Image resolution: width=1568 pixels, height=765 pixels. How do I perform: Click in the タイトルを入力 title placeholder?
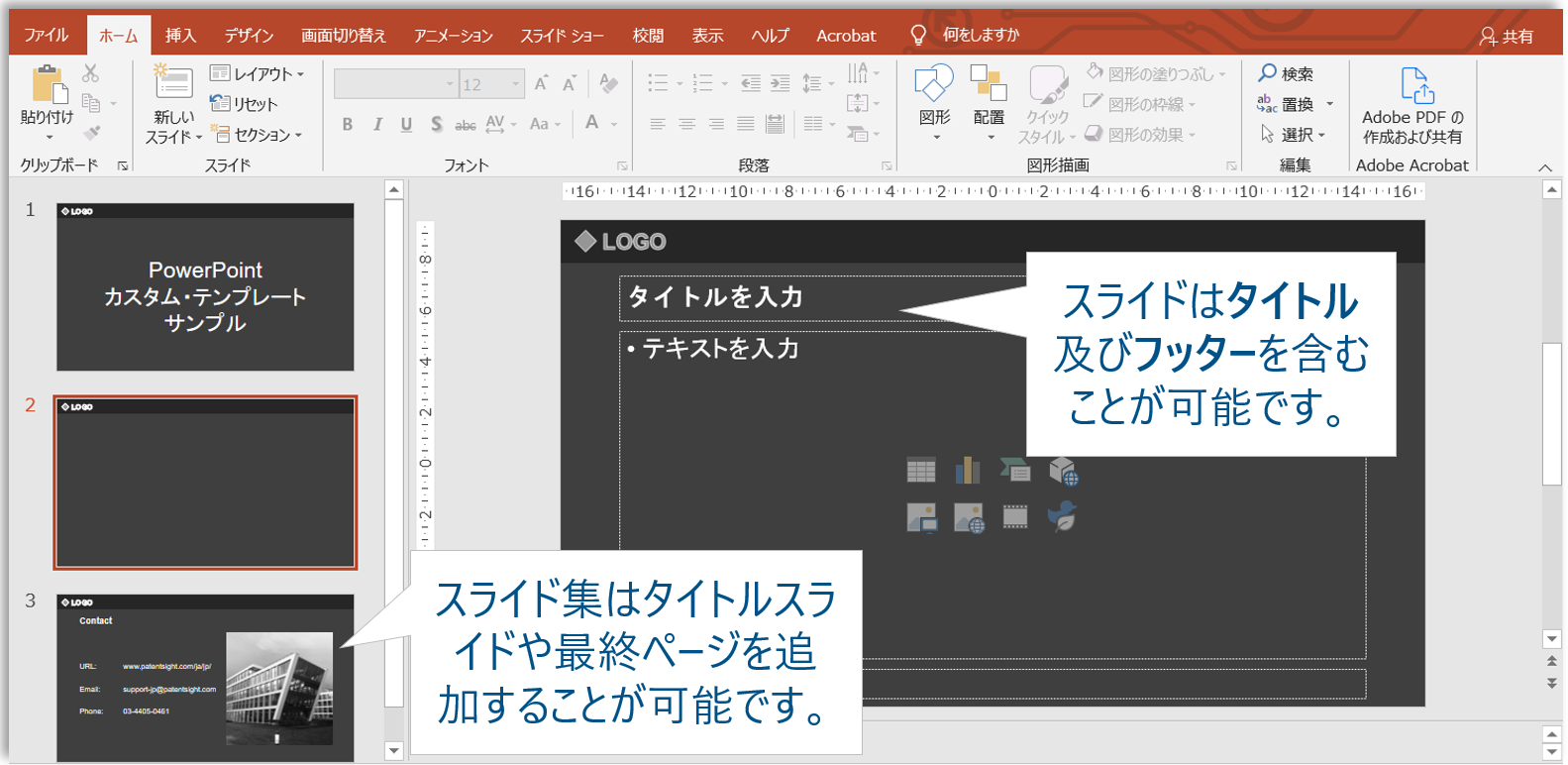[822, 298]
